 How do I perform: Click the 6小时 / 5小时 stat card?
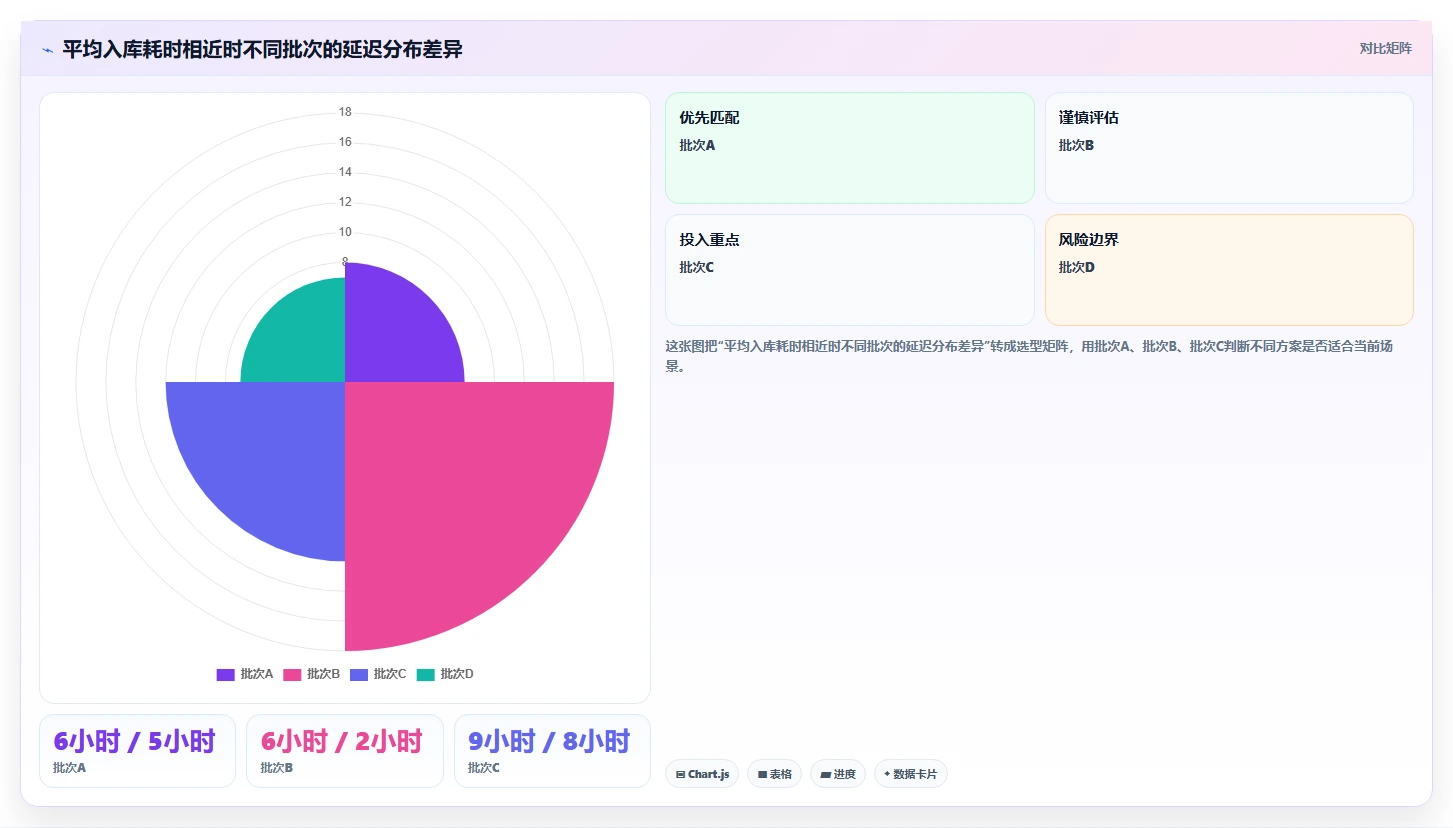137,751
